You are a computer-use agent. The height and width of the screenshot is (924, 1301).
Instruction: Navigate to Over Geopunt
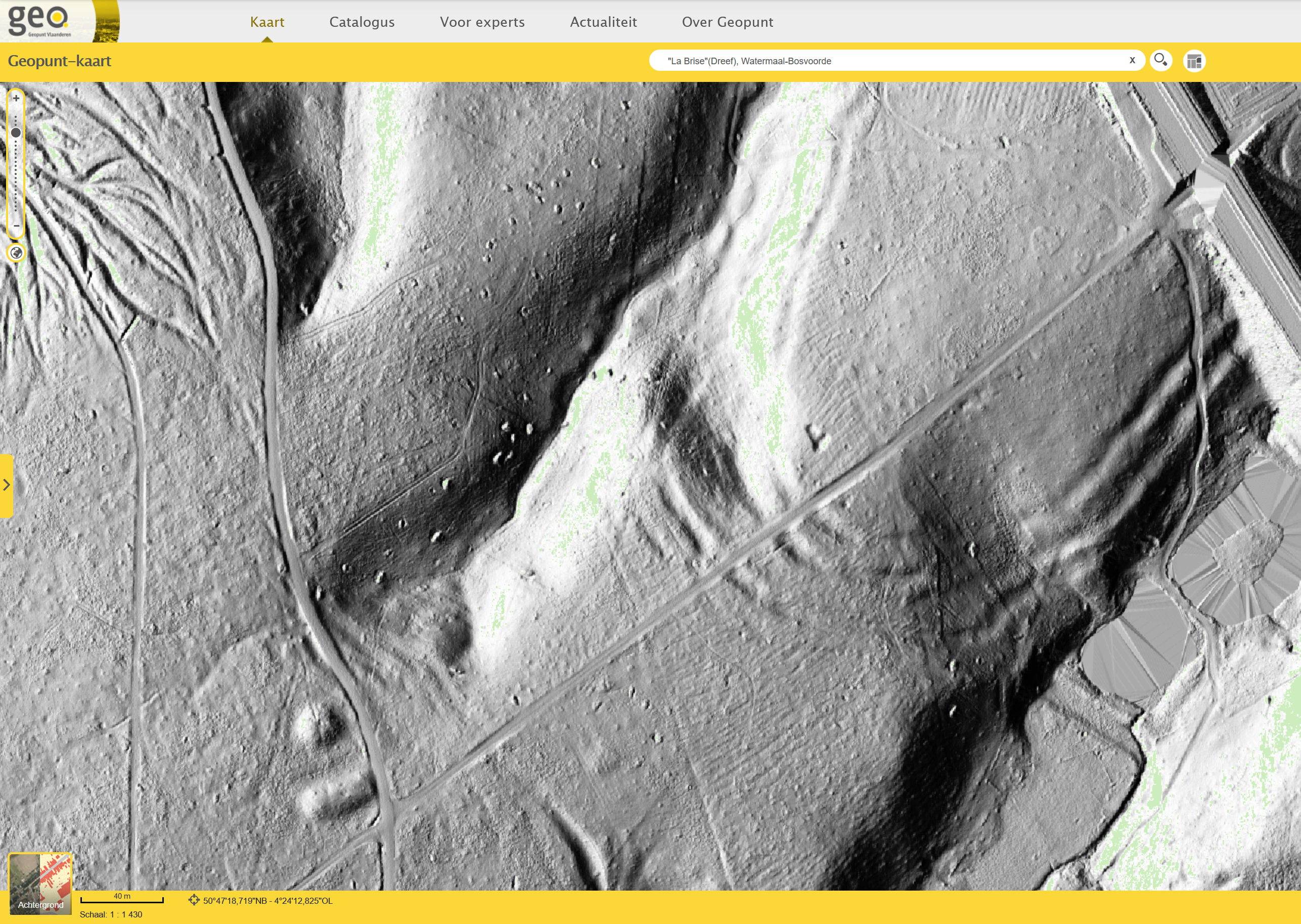tap(727, 22)
